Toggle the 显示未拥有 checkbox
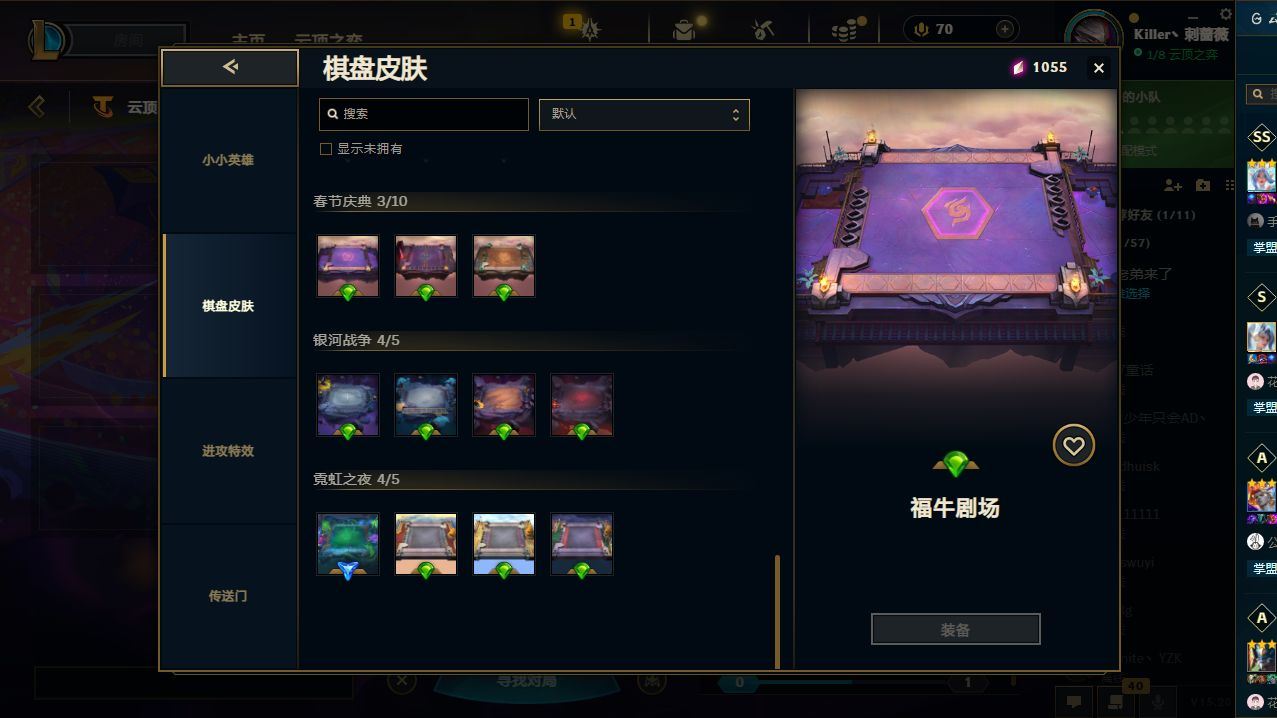Viewport: 1277px width, 718px height. pyautogui.click(x=325, y=149)
